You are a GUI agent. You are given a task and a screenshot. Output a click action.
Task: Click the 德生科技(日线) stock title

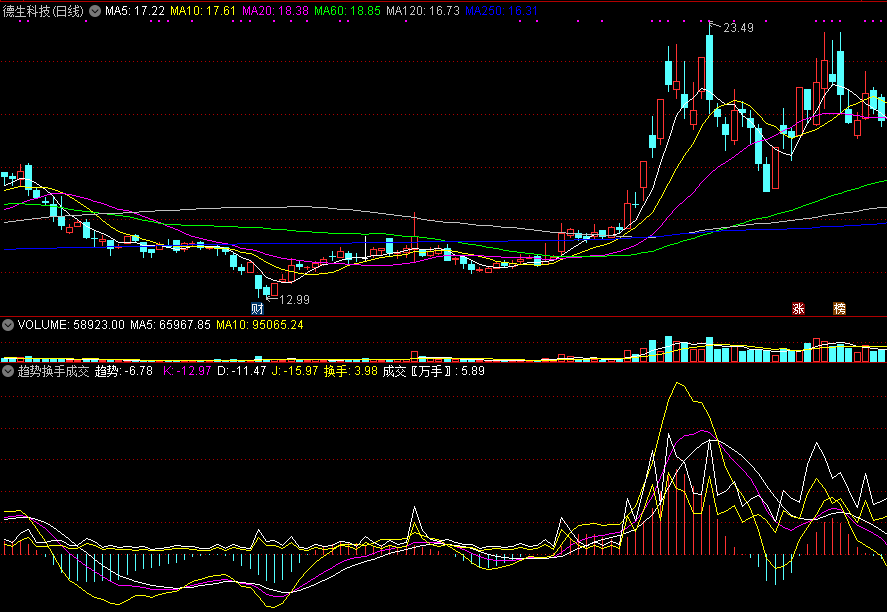pyautogui.click(x=43, y=11)
